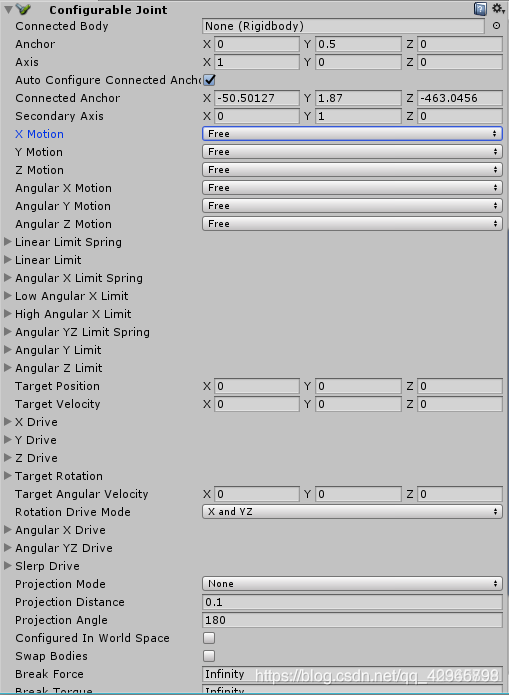Viewport: 509px width, 695px height.
Task: Expand the Slerp Drive section
Action: (x=8, y=566)
